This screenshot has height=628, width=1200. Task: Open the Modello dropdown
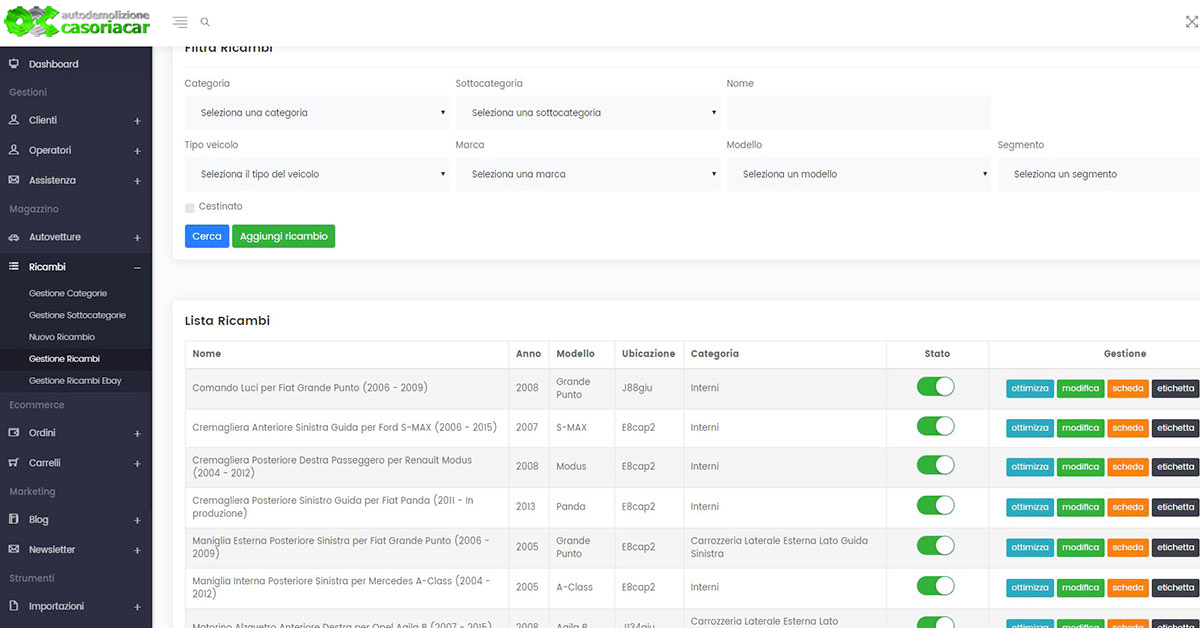pos(859,174)
